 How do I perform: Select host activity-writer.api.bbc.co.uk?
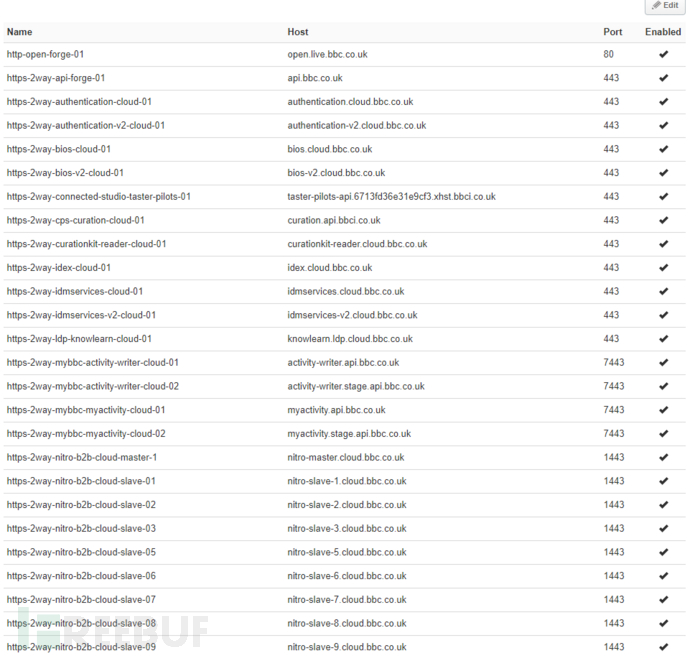tap(343, 363)
